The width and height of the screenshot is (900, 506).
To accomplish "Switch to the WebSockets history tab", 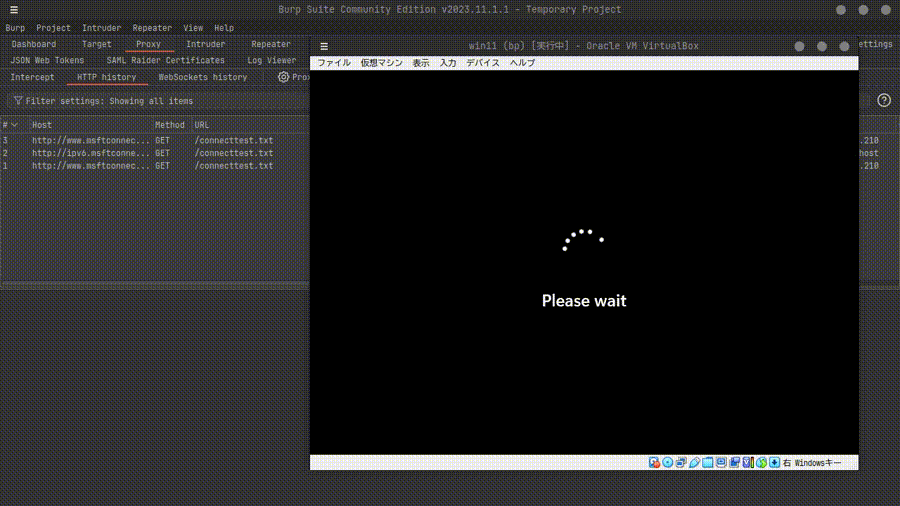I will (x=202, y=77).
